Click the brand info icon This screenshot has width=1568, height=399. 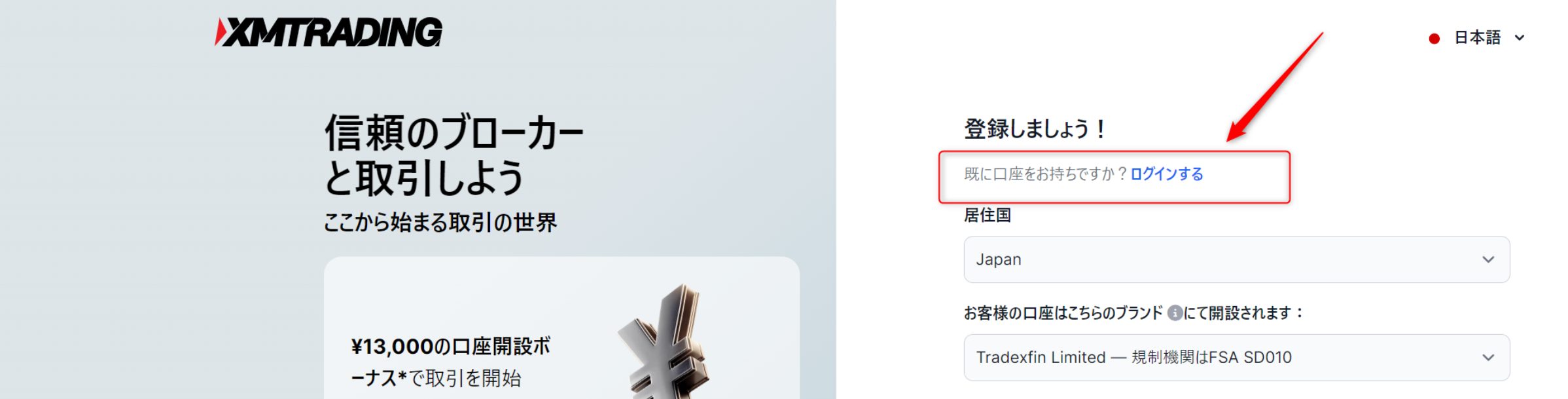[x=1175, y=313]
